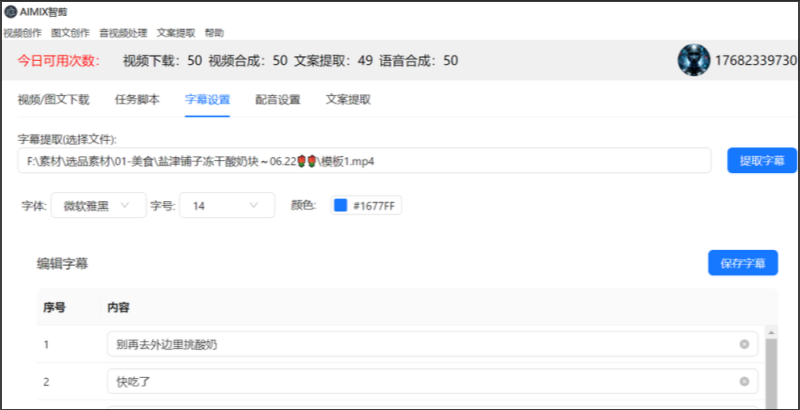Switch to the 配音设置 tab
The width and height of the screenshot is (800, 410).
(277, 100)
